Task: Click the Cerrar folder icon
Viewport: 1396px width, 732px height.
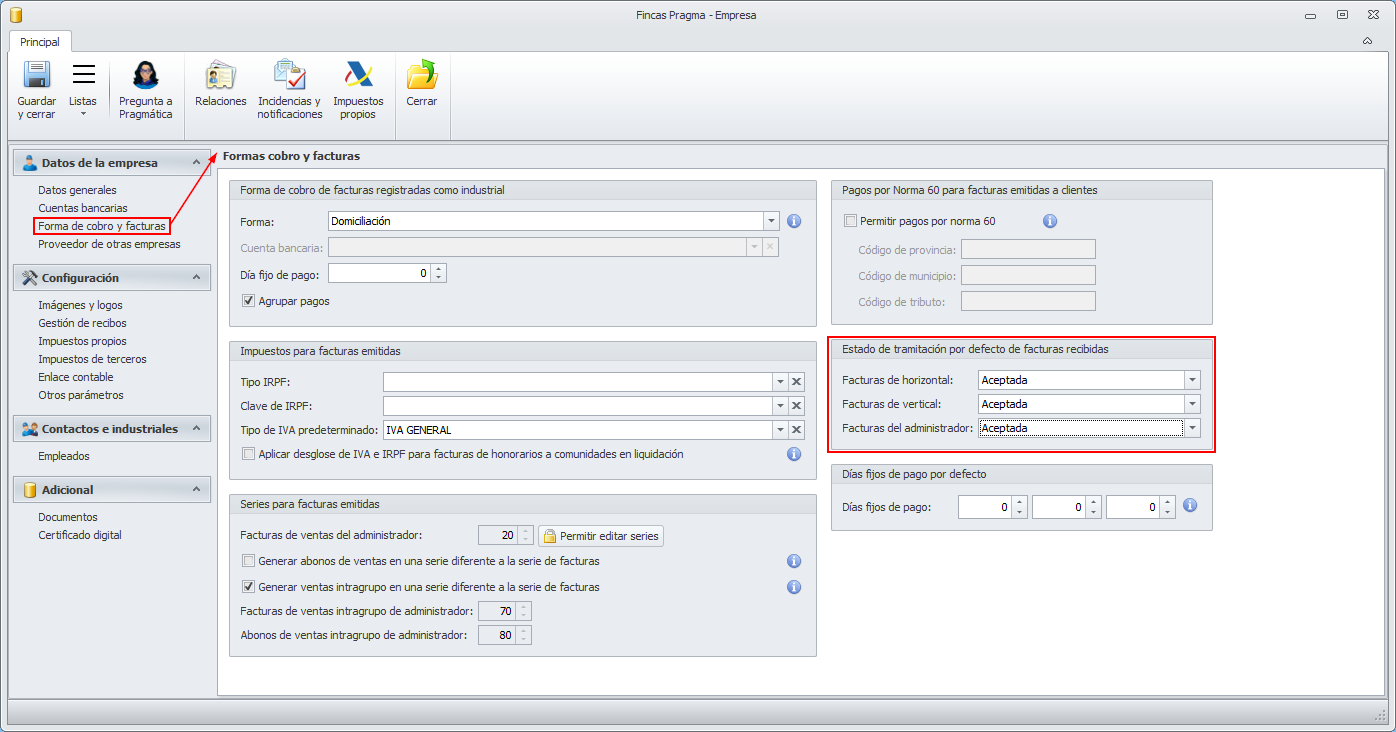Action: coord(422,75)
